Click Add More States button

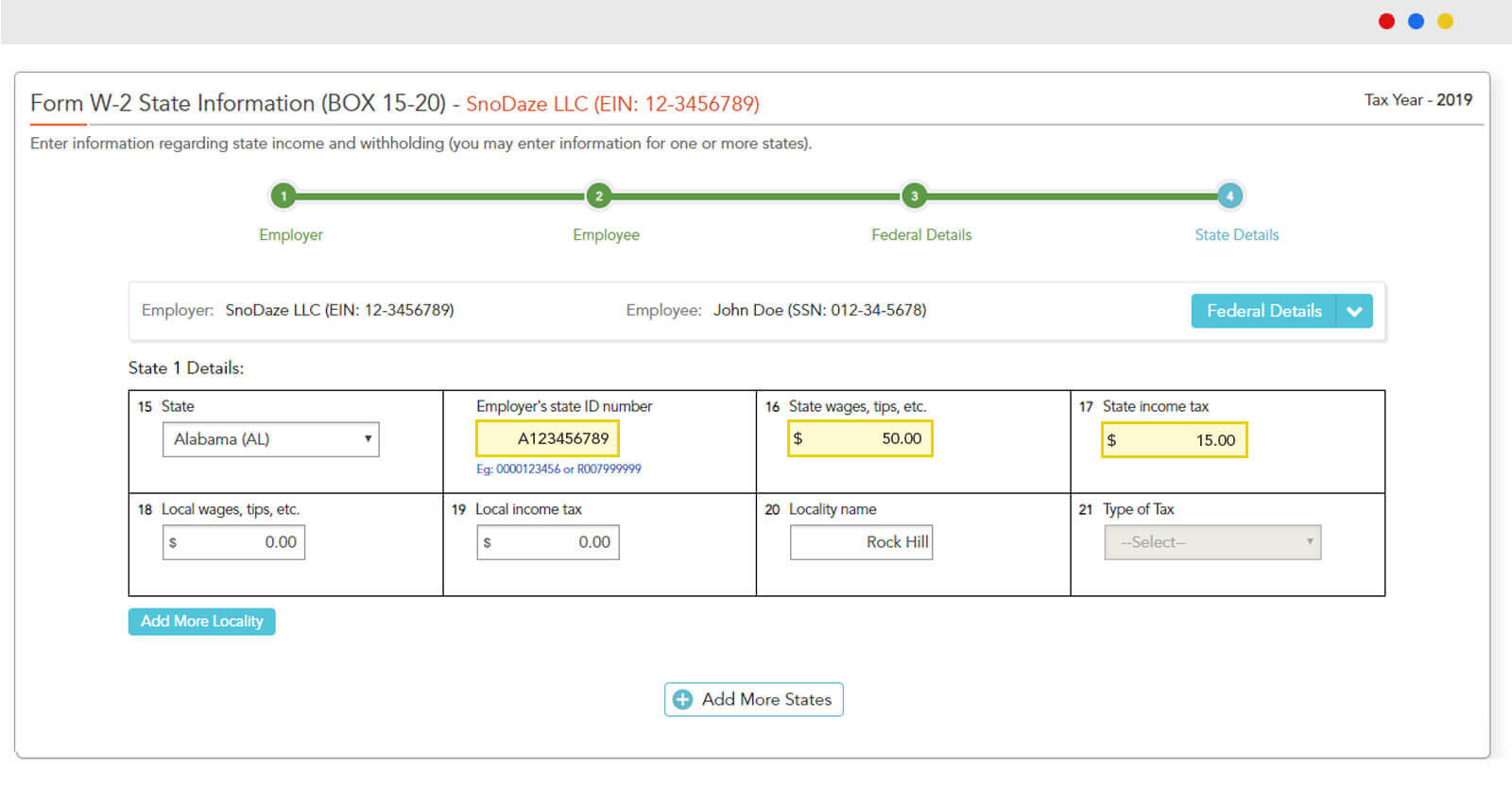tap(753, 700)
